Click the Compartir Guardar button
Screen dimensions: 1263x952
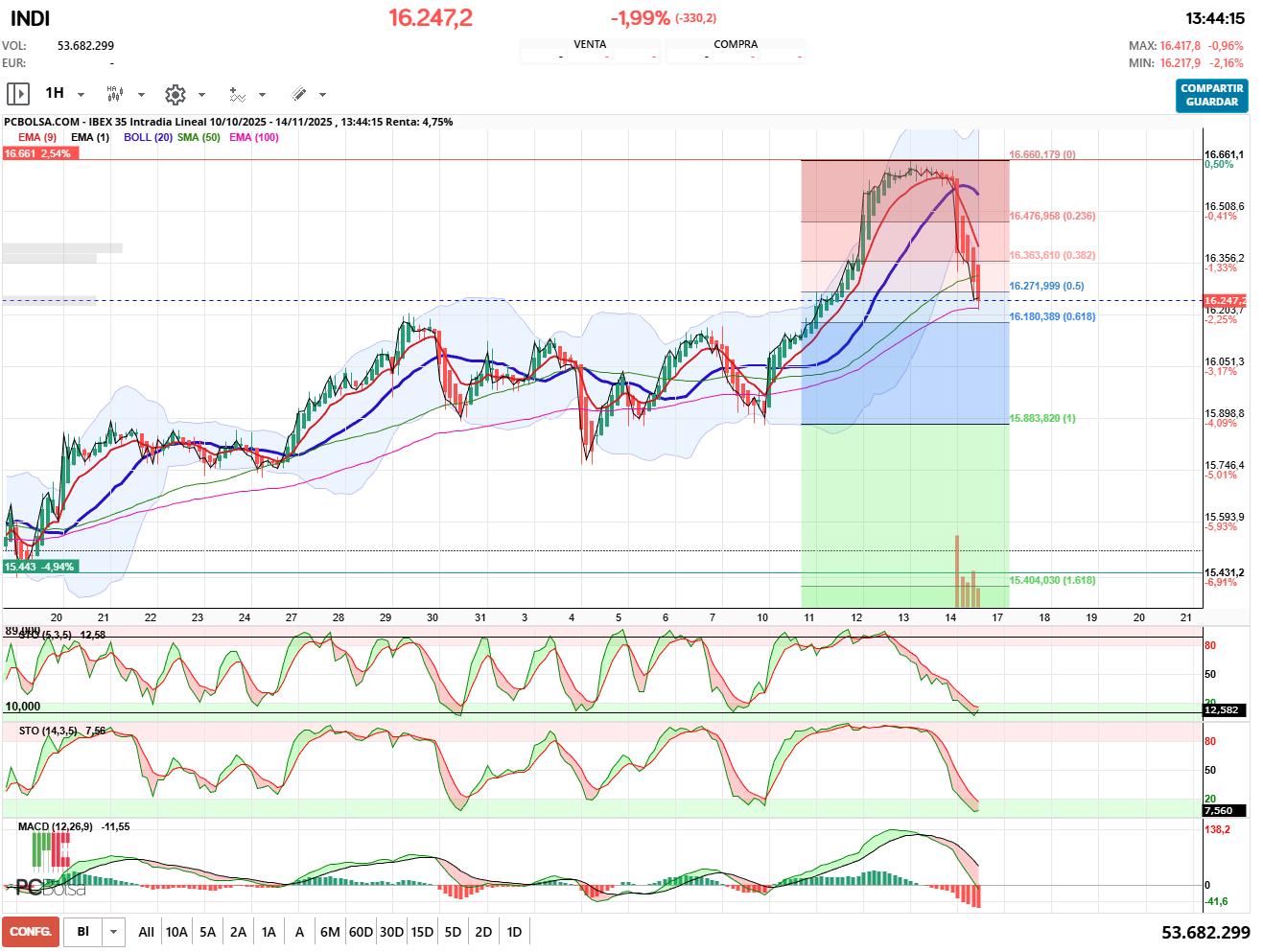(x=1211, y=95)
